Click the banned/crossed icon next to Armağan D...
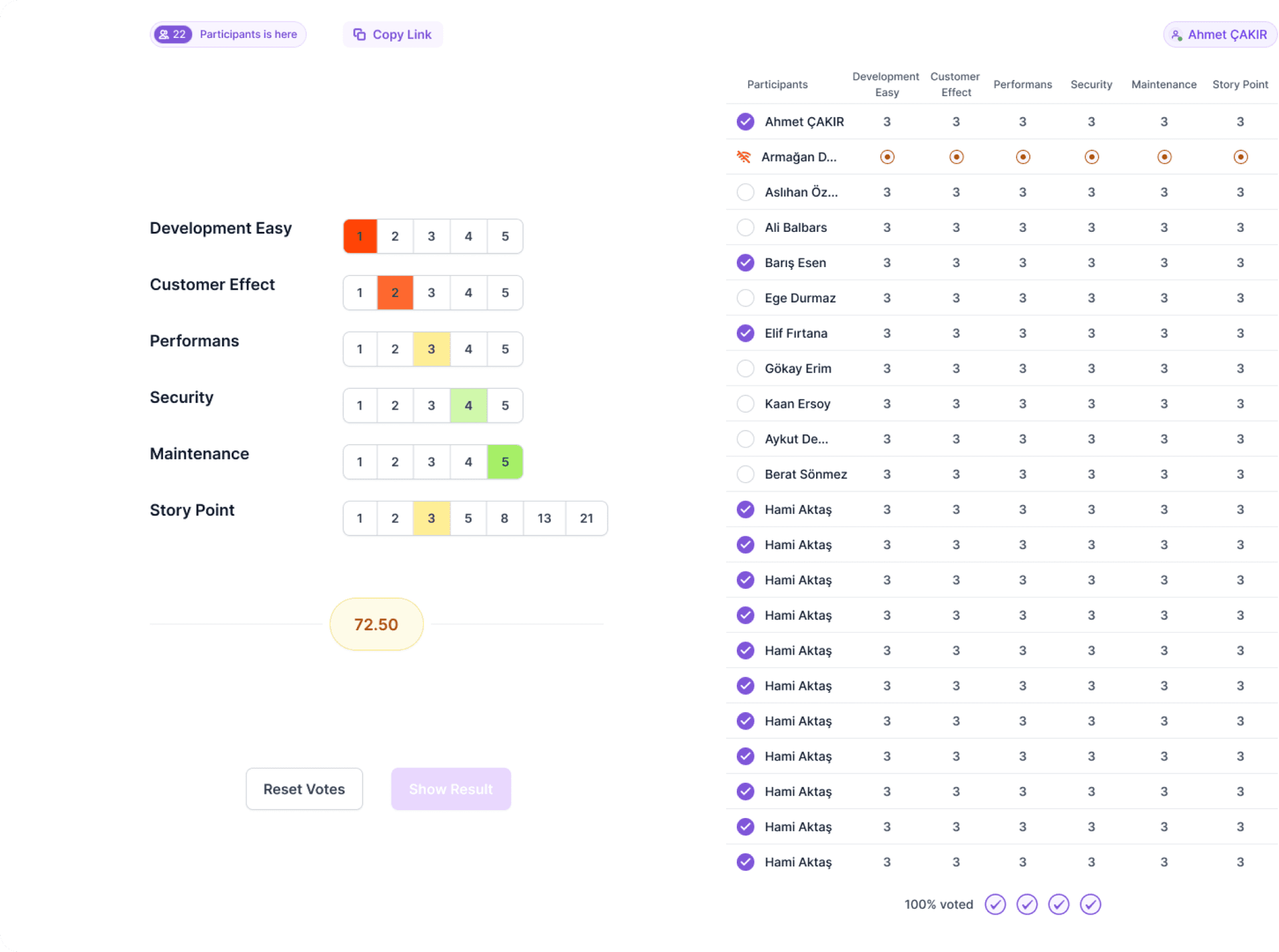This screenshot has width=1279, height=952. pos(744,157)
